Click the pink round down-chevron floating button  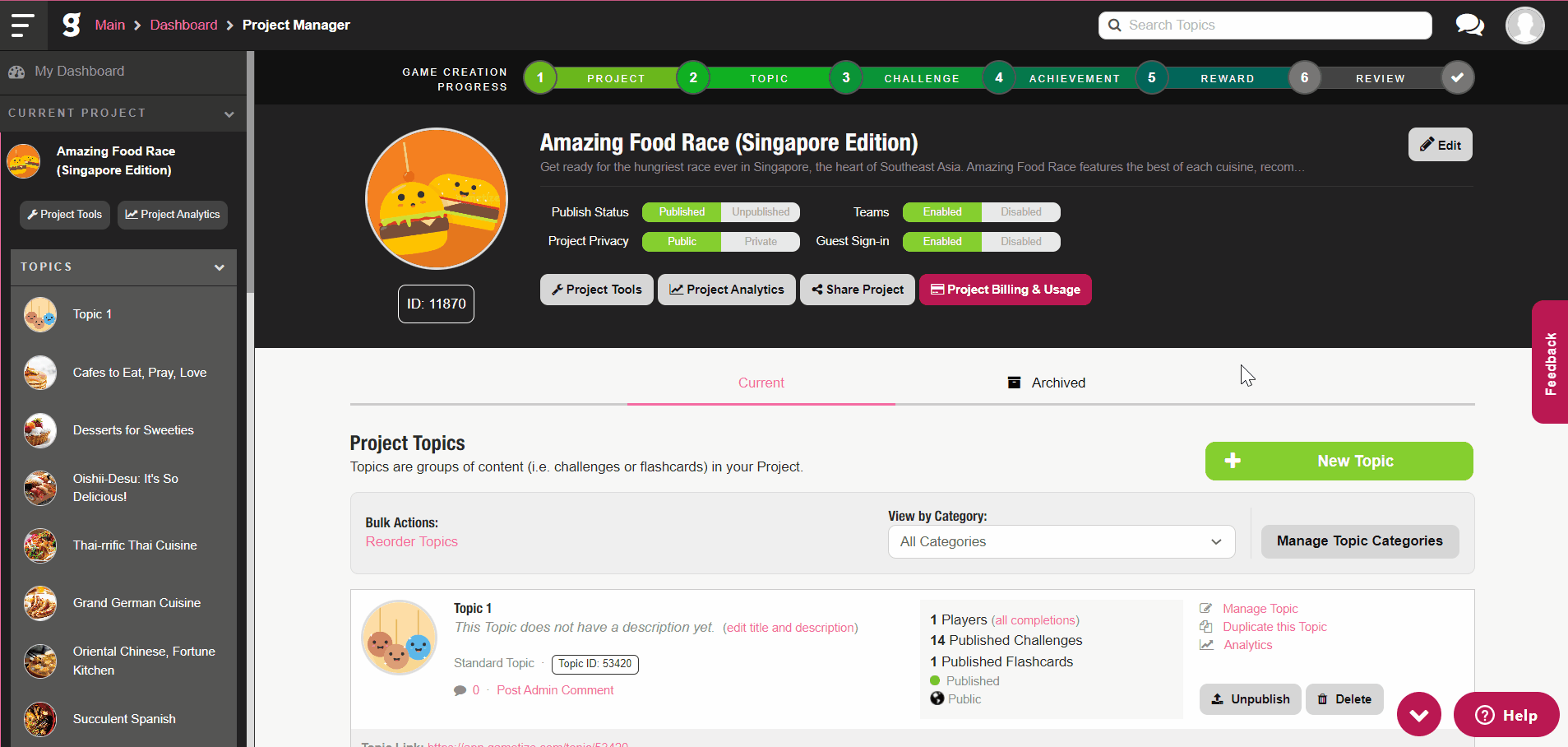1419,714
